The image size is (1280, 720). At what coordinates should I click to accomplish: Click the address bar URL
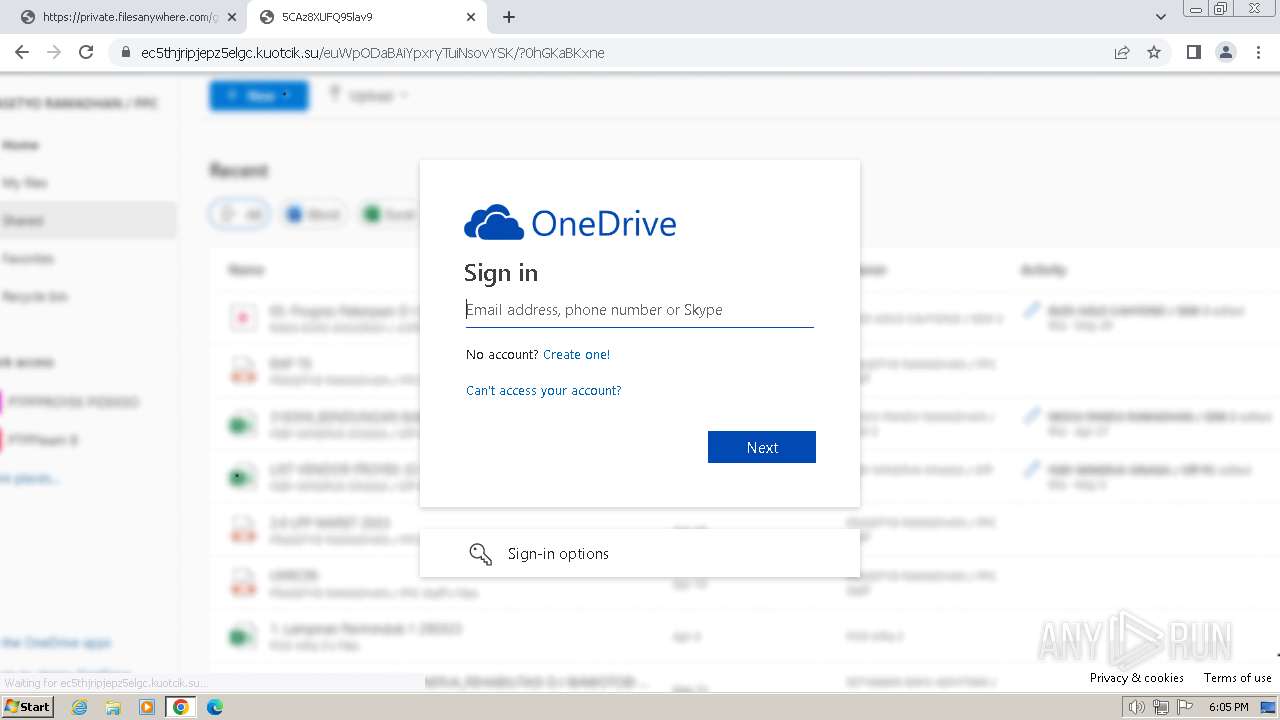coord(373,53)
